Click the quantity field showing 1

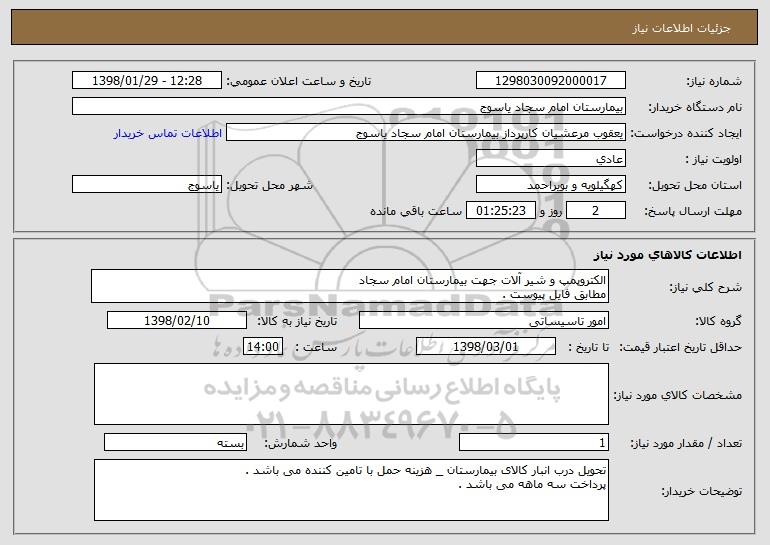pos(534,443)
